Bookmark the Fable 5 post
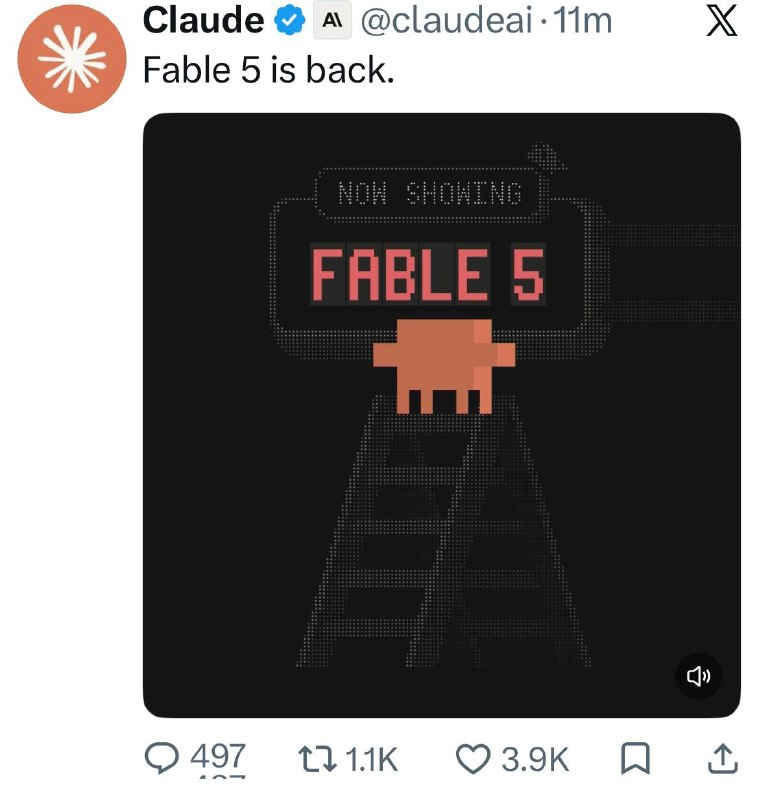The height and width of the screenshot is (800, 759). (x=635, y=758)
